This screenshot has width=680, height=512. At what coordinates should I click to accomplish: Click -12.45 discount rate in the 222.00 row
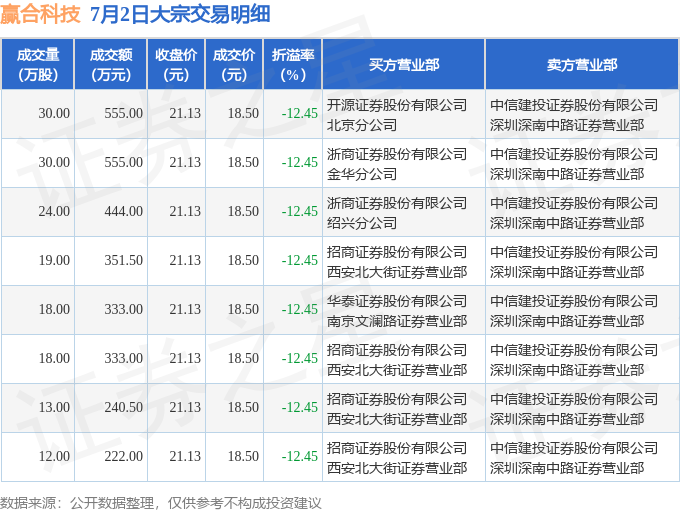pos(300,456)
